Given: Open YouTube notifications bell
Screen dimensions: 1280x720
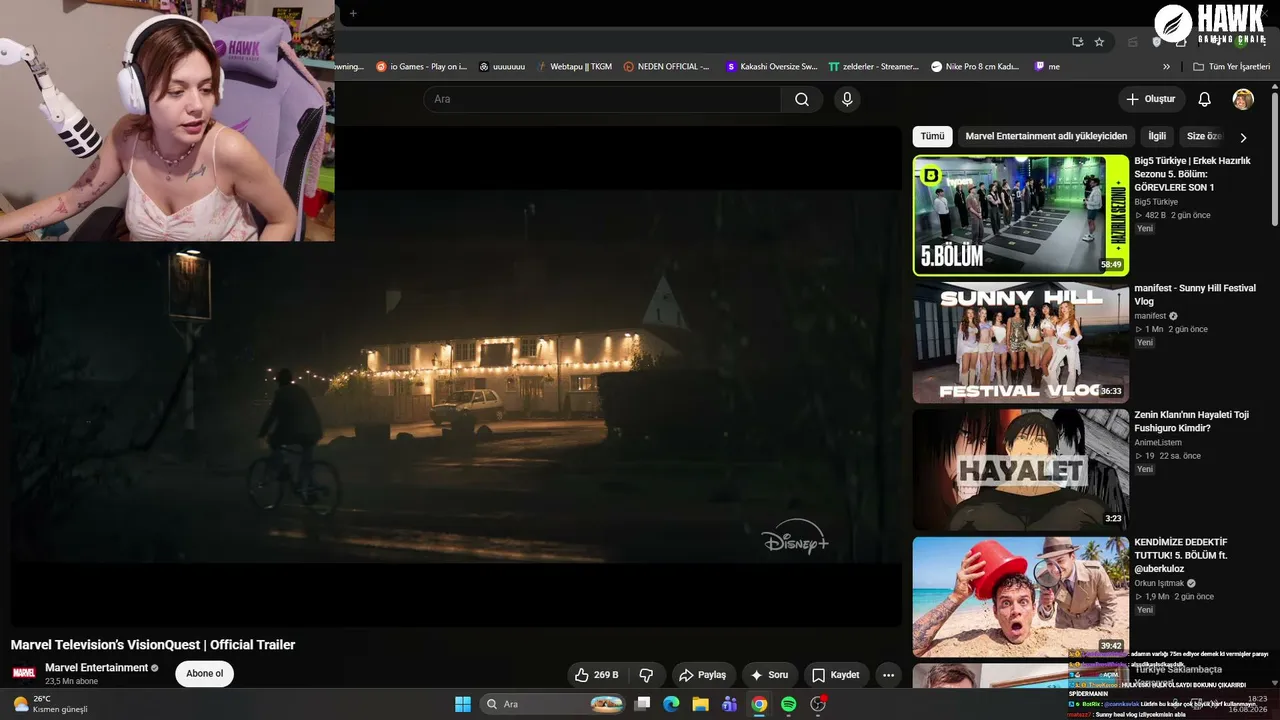Looking at the screenshot, I should 1205,99.
